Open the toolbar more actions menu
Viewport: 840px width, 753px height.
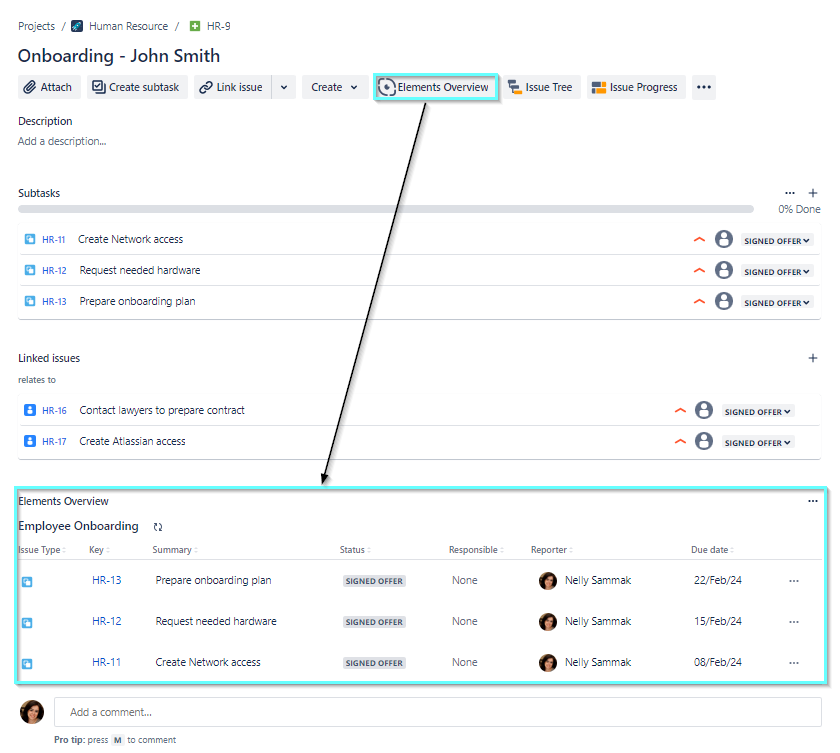tap(704, 87)
